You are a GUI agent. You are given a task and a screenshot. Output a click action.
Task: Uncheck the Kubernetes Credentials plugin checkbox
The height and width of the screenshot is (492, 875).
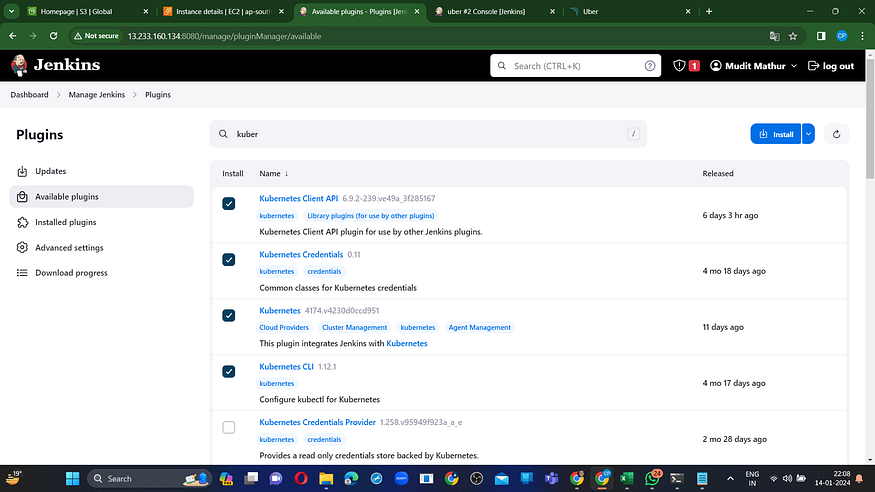tap(229, 259)
